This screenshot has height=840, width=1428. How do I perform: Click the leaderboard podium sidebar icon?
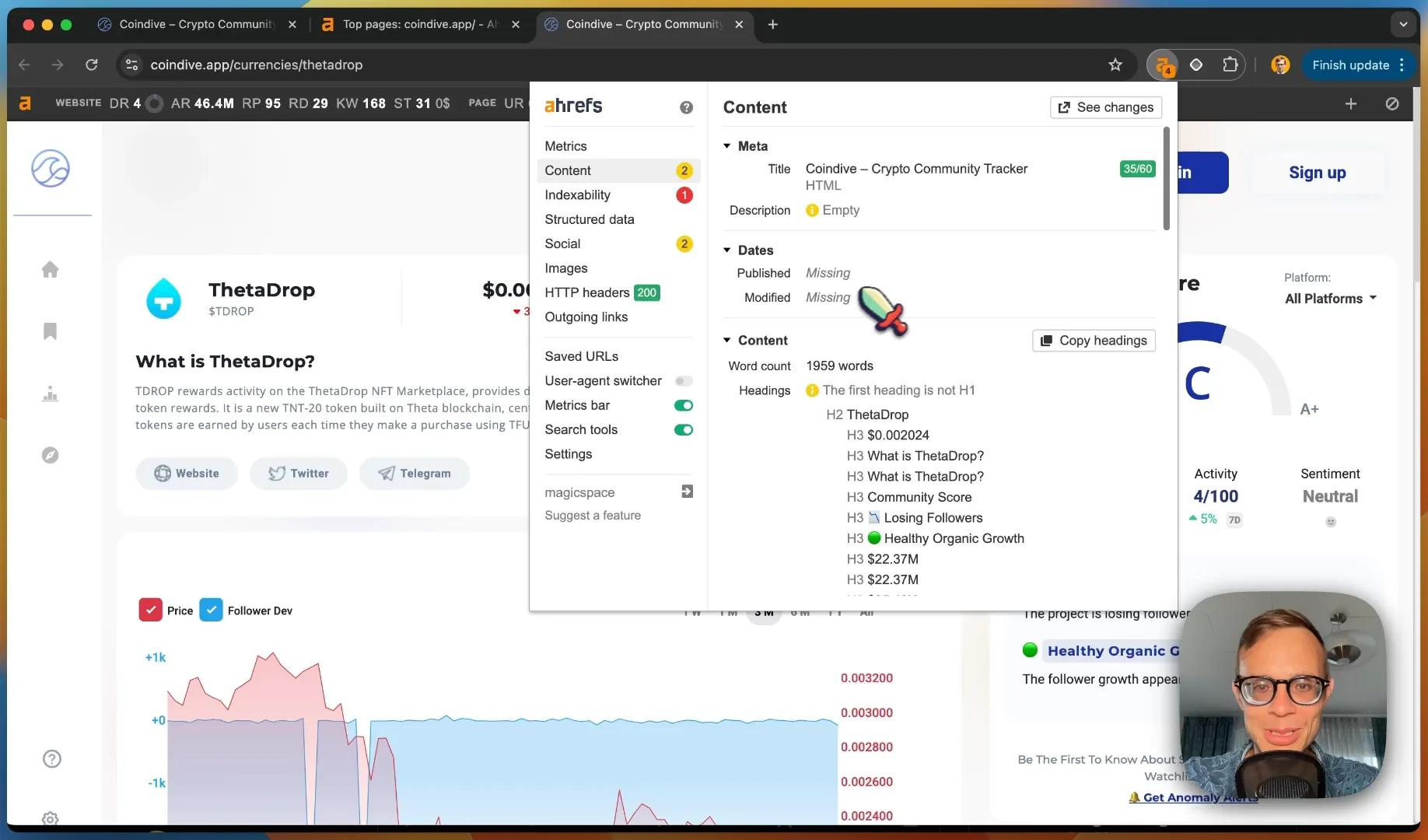pos(50,394)
